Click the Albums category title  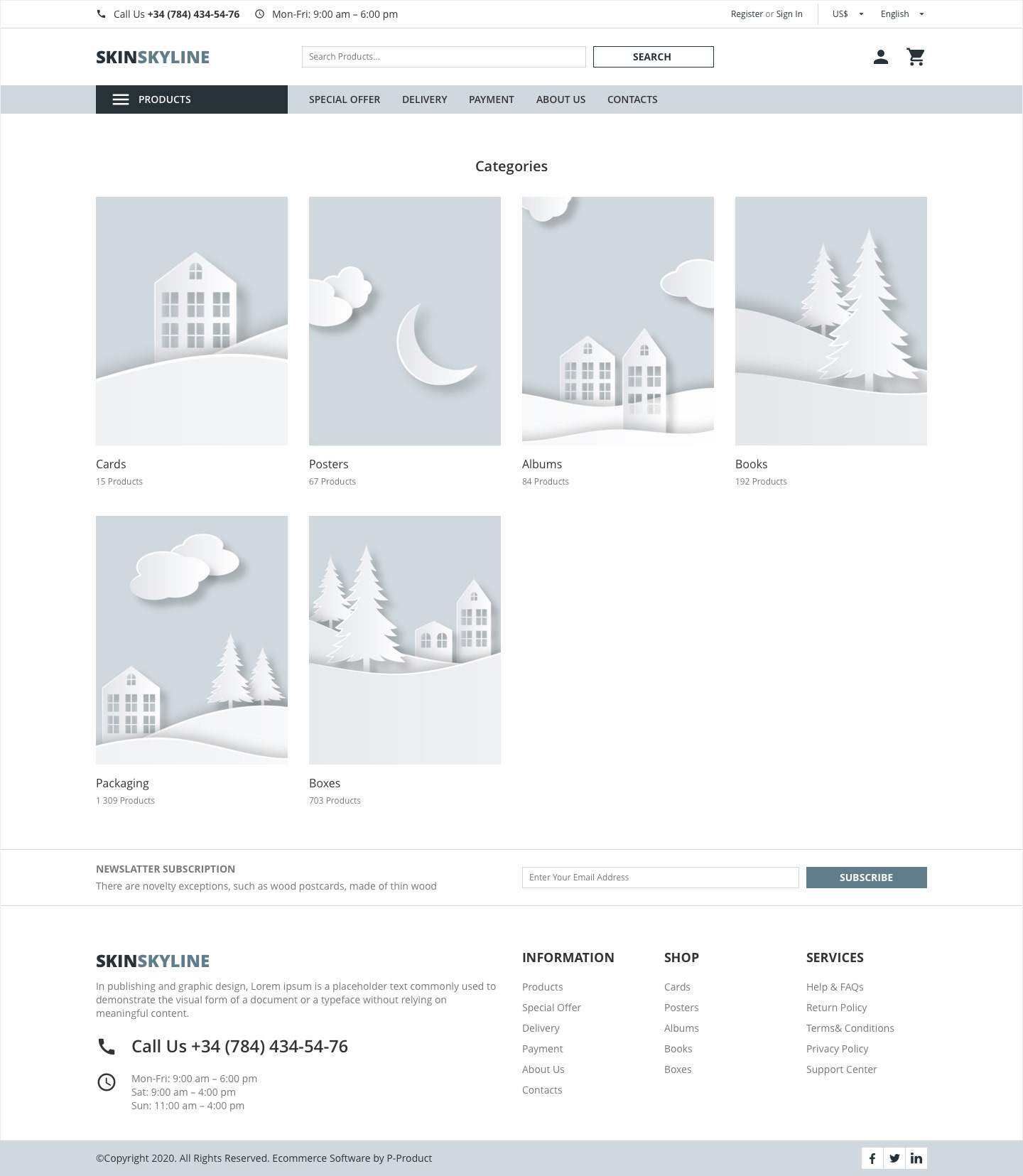tap(542, 464)
